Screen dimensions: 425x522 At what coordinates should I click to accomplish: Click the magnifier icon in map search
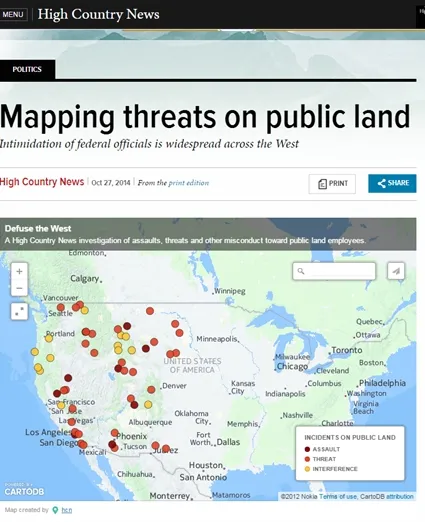[x=301, y=271]
